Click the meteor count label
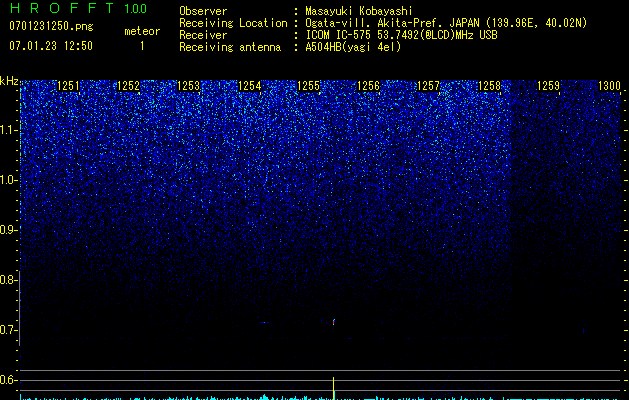This screenshot has height=400, width=629. pos(142,31)
